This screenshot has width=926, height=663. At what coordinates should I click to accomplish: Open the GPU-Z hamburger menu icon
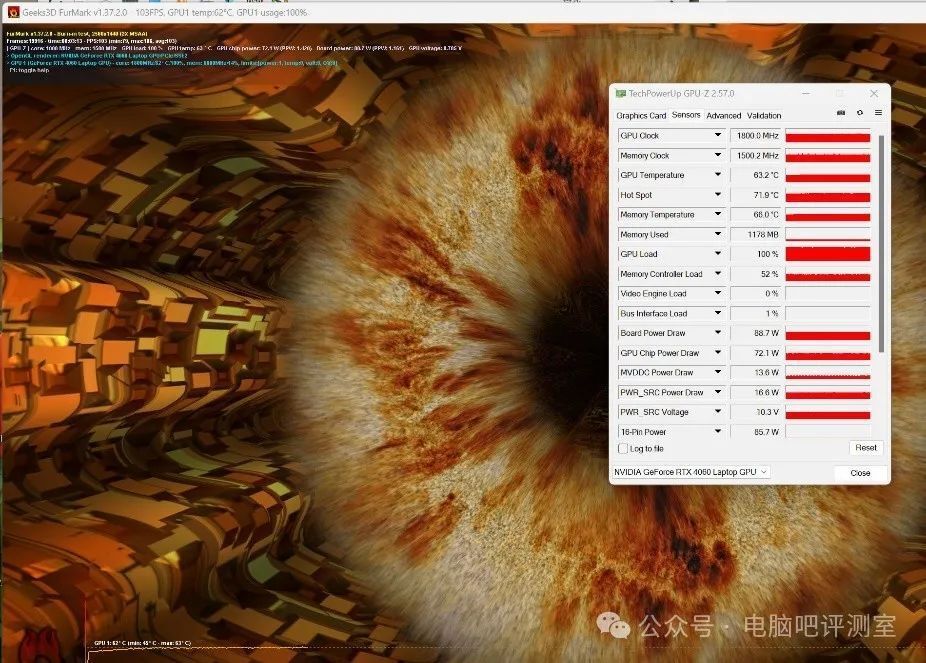click(x=878, y=113)
